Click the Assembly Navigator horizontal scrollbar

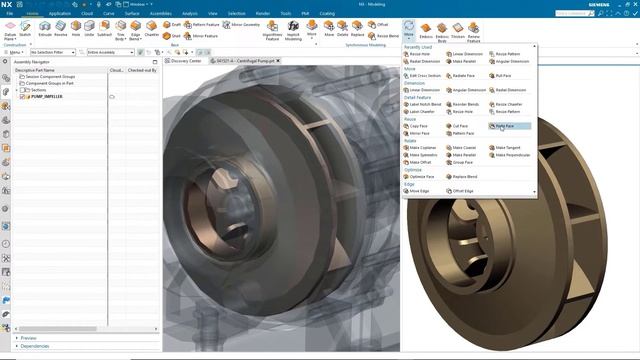point(58,329)
